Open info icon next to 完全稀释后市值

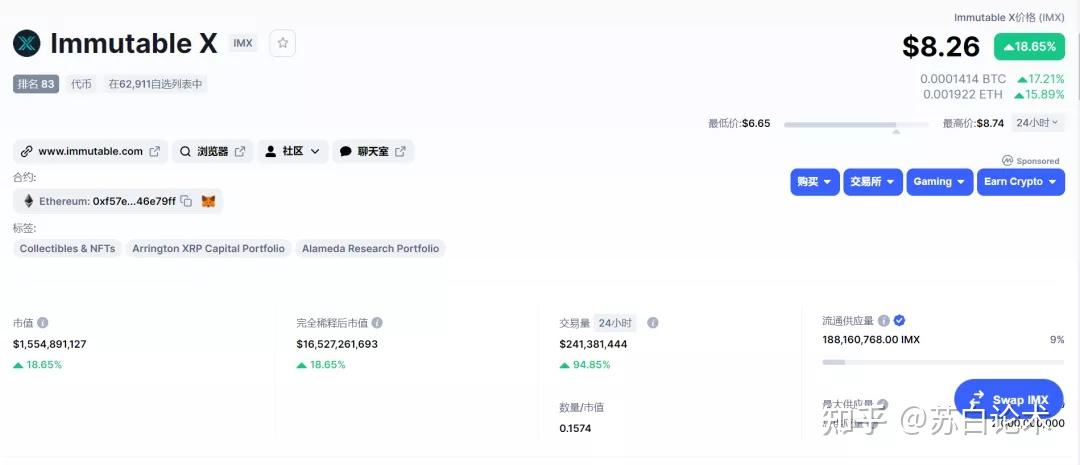tap(377, 323)
